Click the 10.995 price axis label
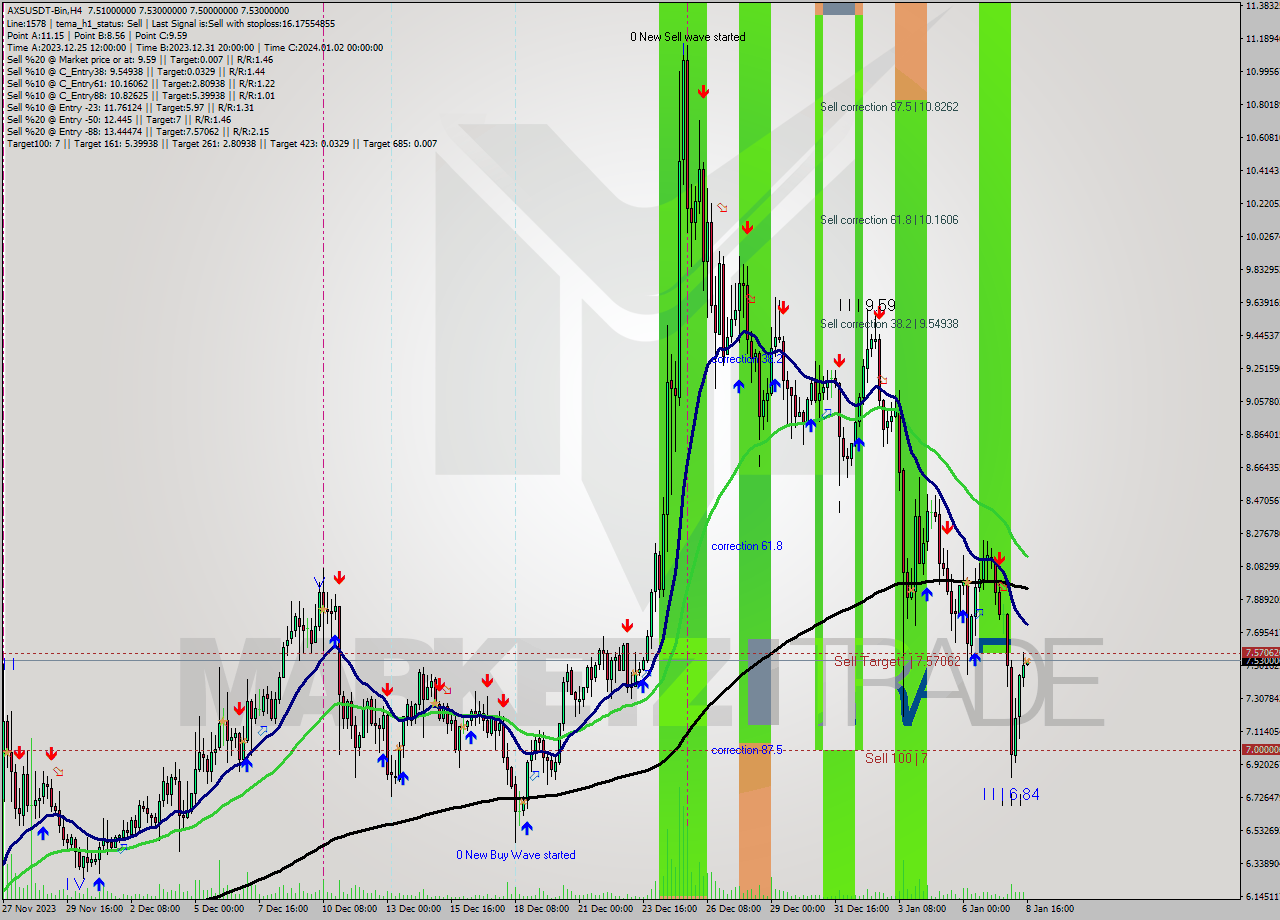The image size is (1280, 920). (1262, 72)
